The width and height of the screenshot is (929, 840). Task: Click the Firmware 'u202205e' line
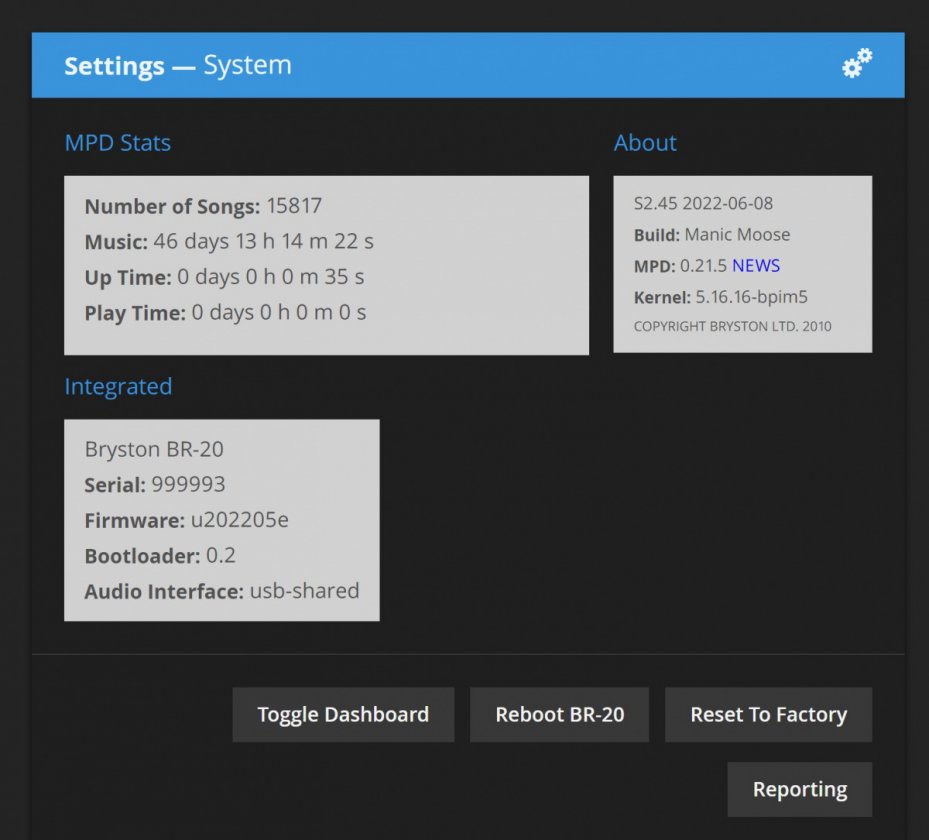[x=187, y=520]
